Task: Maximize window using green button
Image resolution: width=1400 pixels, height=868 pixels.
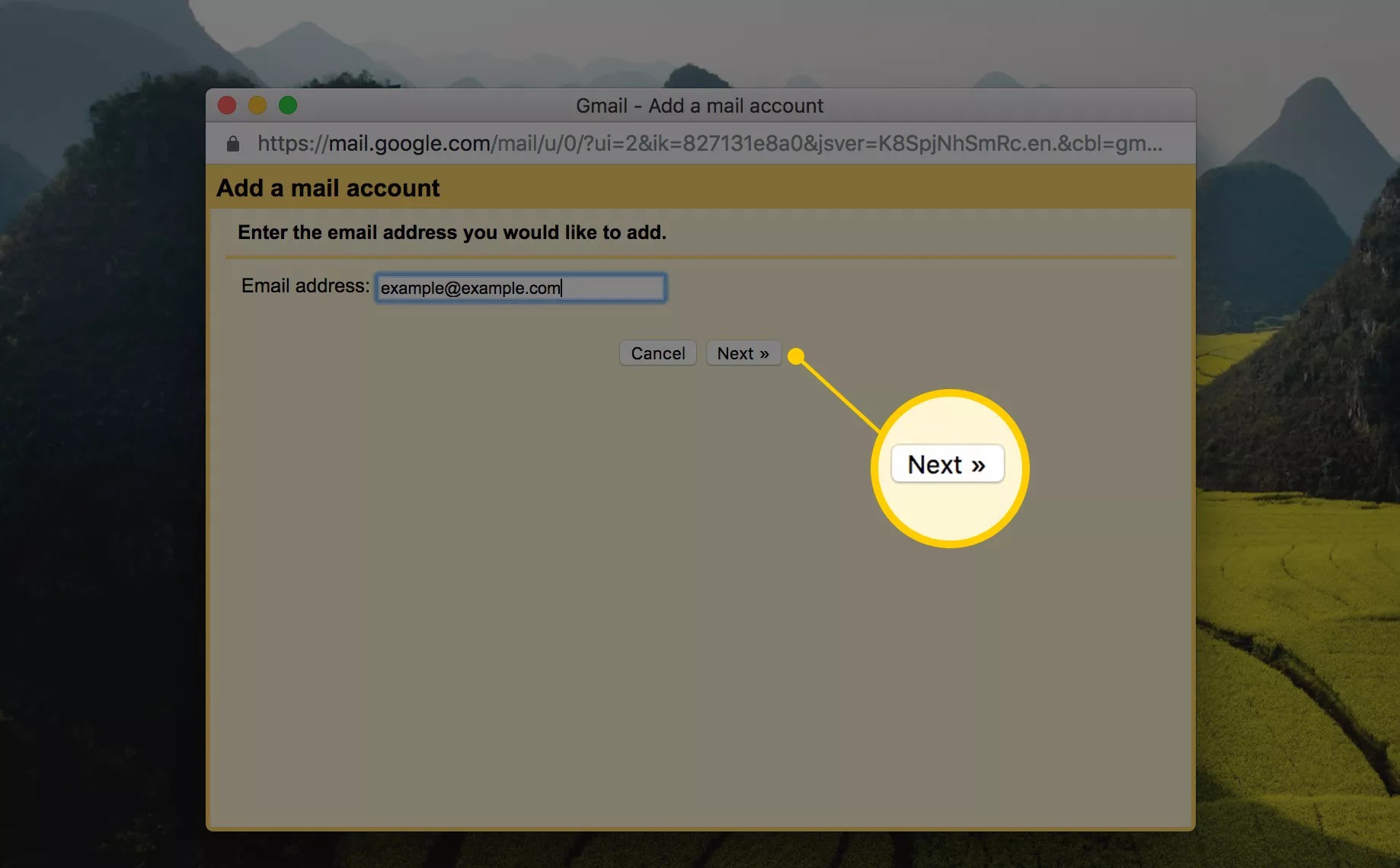Action: [x=288, y=105]
